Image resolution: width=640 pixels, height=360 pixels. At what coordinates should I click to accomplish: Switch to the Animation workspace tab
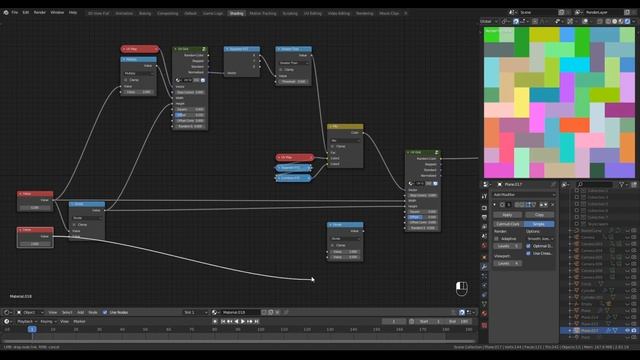click(124, 13)
